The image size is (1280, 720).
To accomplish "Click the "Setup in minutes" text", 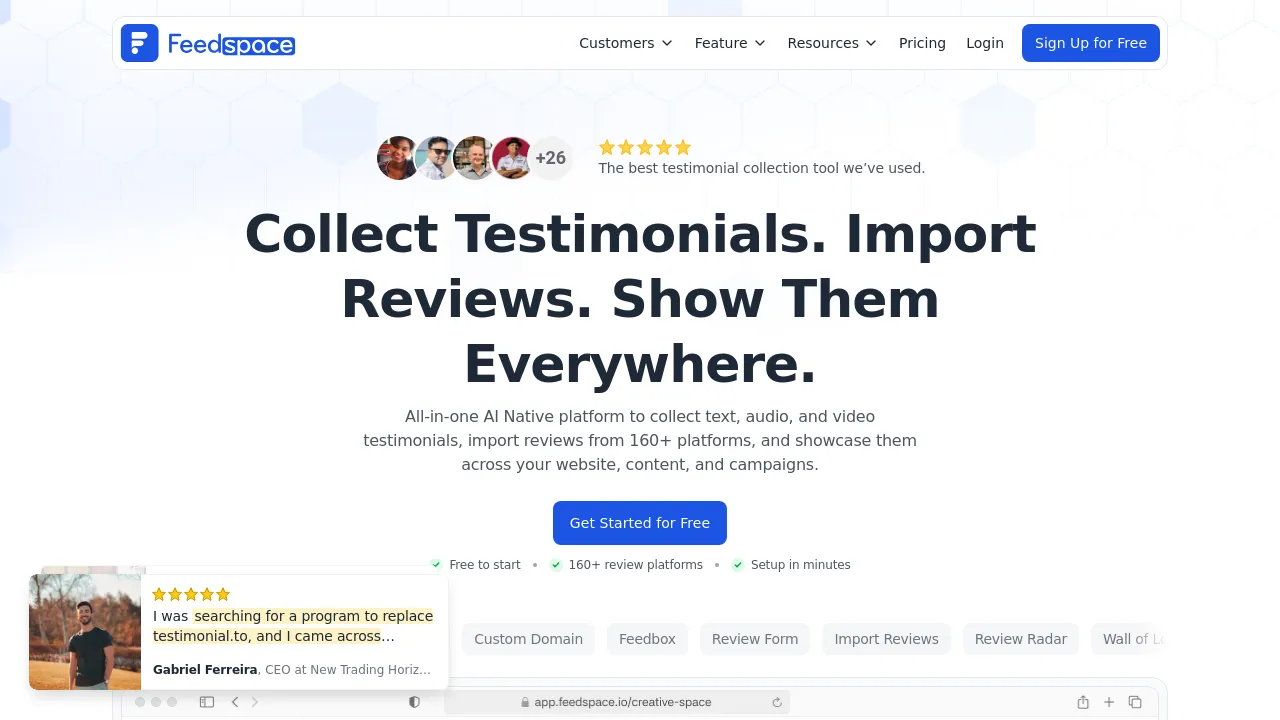I will 801,565.
